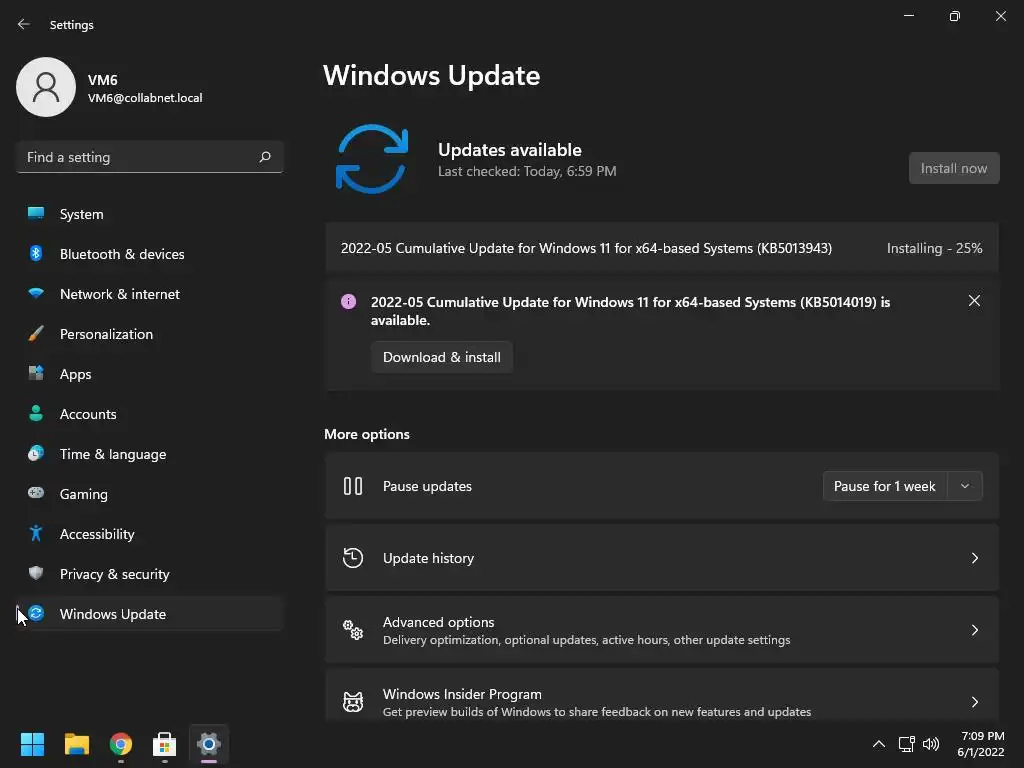
Task: Click the search magnifier in Find a setting
Action: click(x=264, y=157)
